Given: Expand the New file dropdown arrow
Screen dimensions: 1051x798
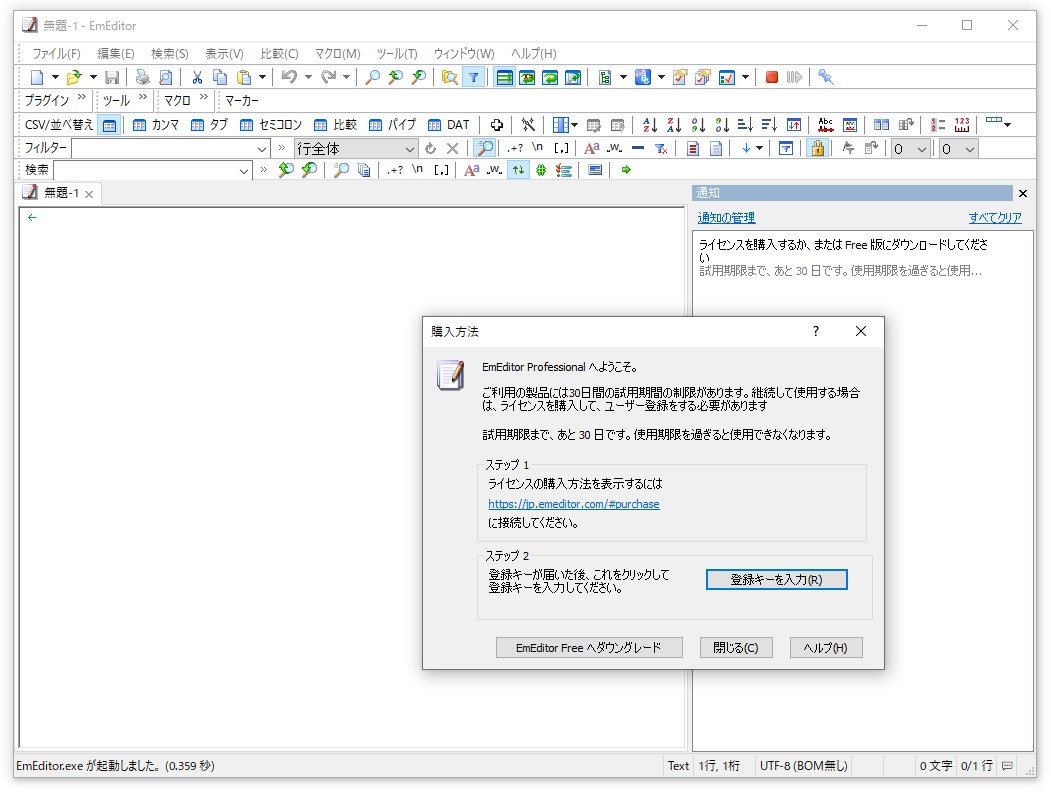Looking at the screenshot, I should pyautogui.click(x=55, y=77).
